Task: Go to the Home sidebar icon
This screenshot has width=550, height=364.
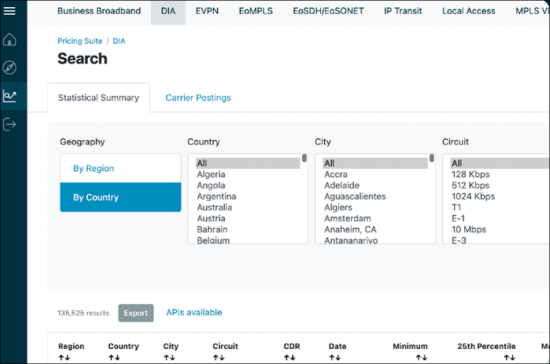Action: 9,39
